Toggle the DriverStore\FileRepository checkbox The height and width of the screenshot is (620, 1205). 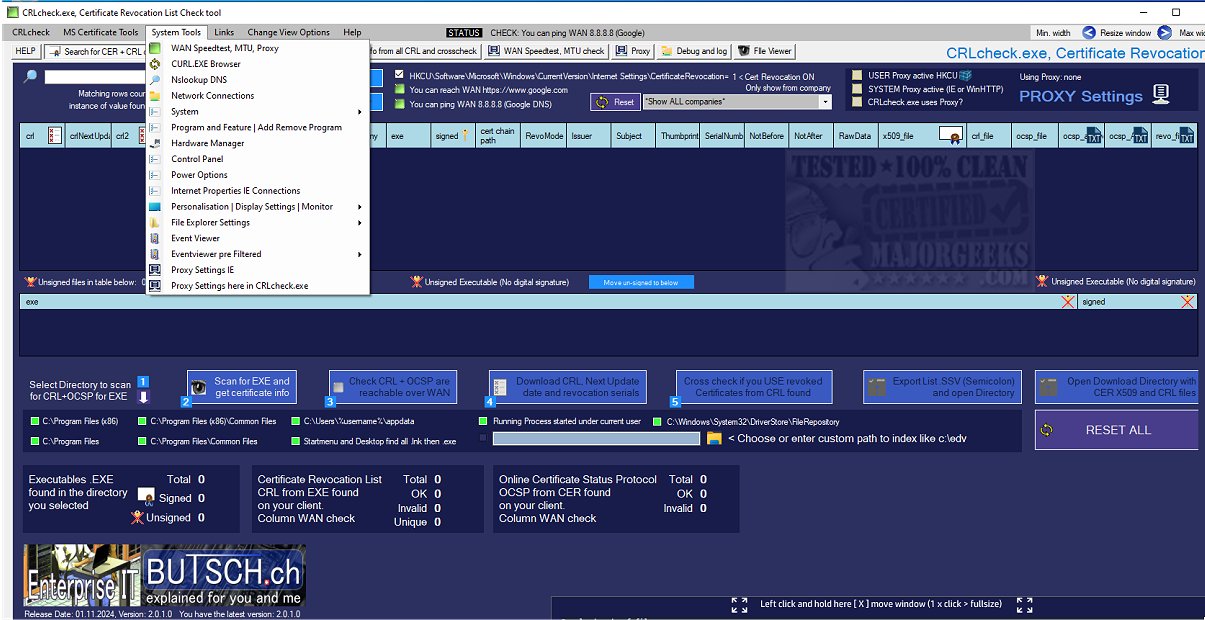point(657,422)
